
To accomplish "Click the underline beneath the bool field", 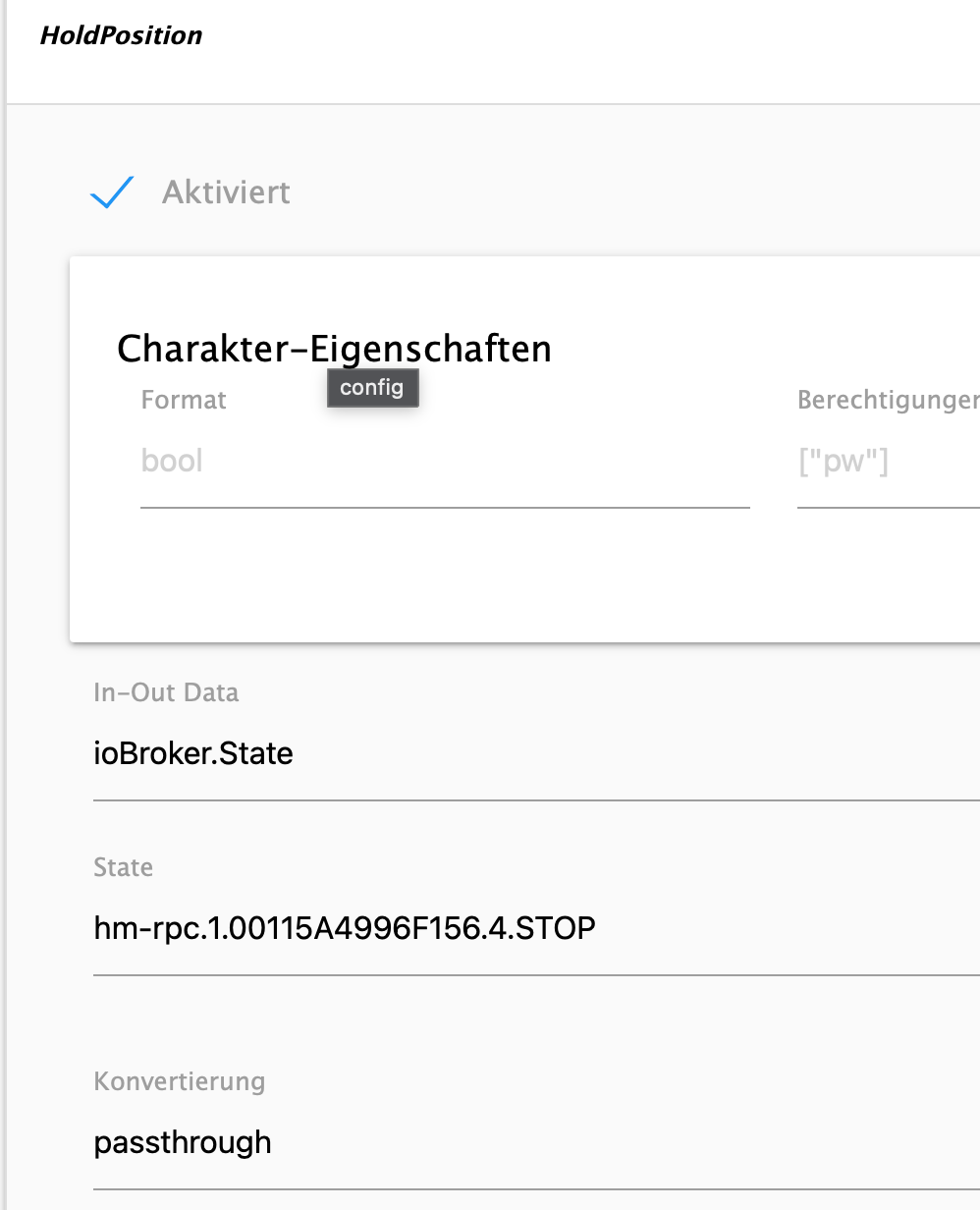I will click(x=444, y=507).
